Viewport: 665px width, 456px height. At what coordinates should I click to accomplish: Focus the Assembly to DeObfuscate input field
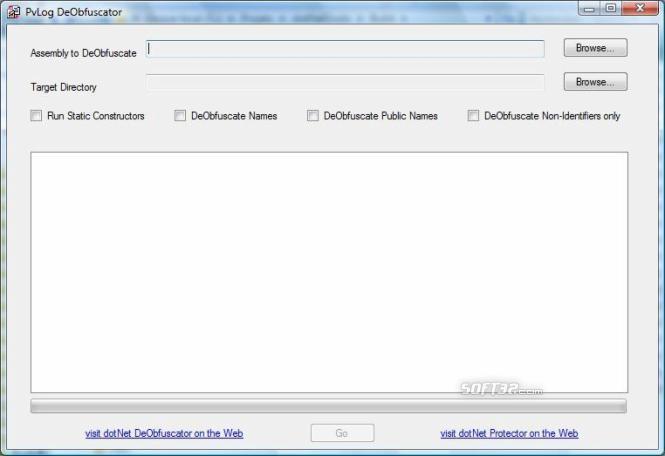coord(345,49)
